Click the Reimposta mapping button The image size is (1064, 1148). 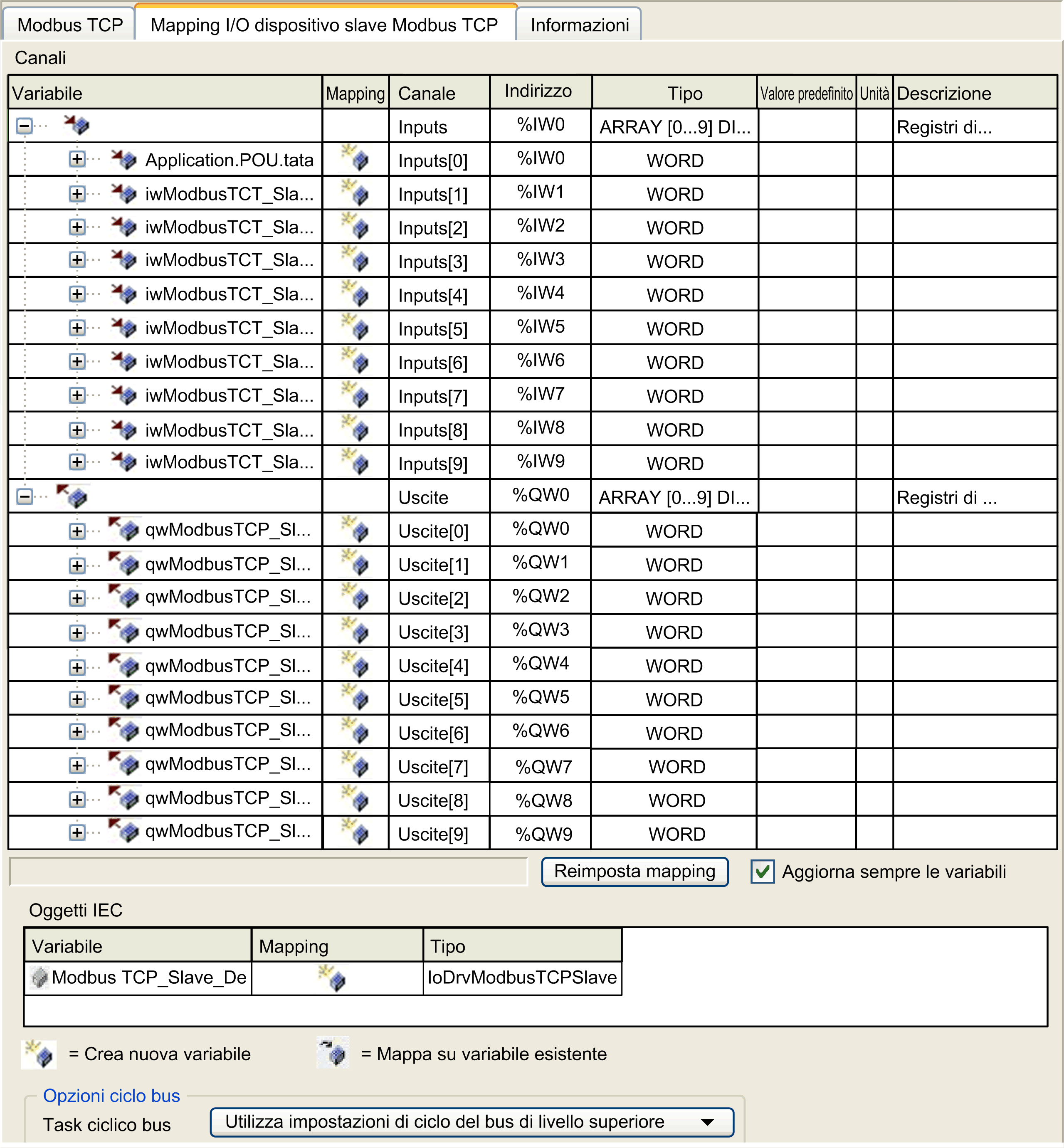pyautogui.click(x=634, y=871)
